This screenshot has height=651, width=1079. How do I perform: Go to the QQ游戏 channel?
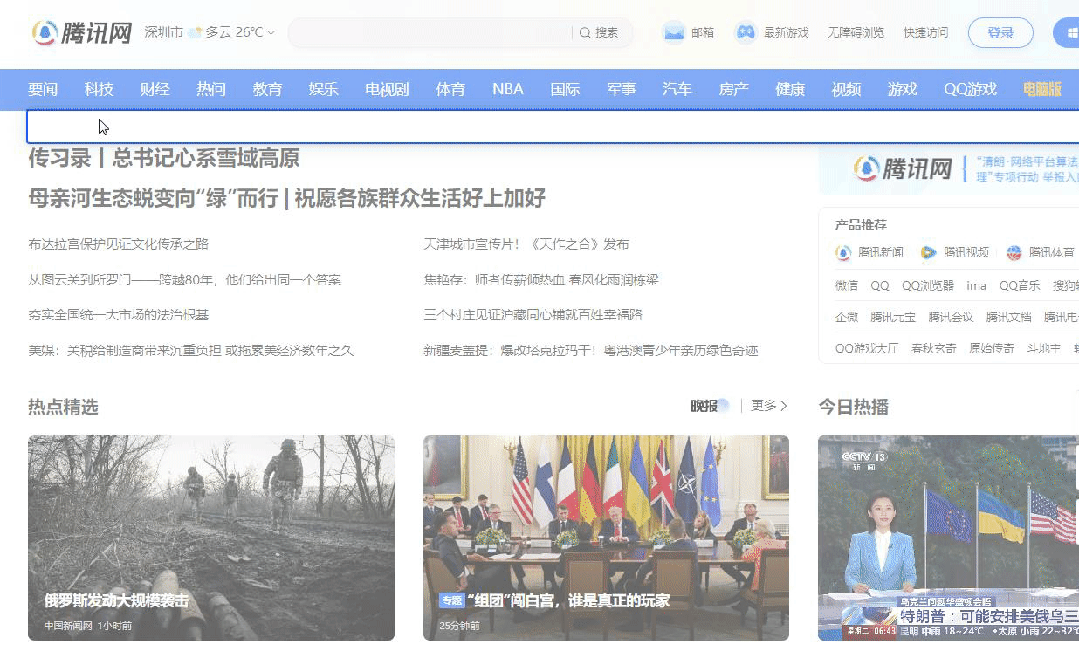coord(970,89)
